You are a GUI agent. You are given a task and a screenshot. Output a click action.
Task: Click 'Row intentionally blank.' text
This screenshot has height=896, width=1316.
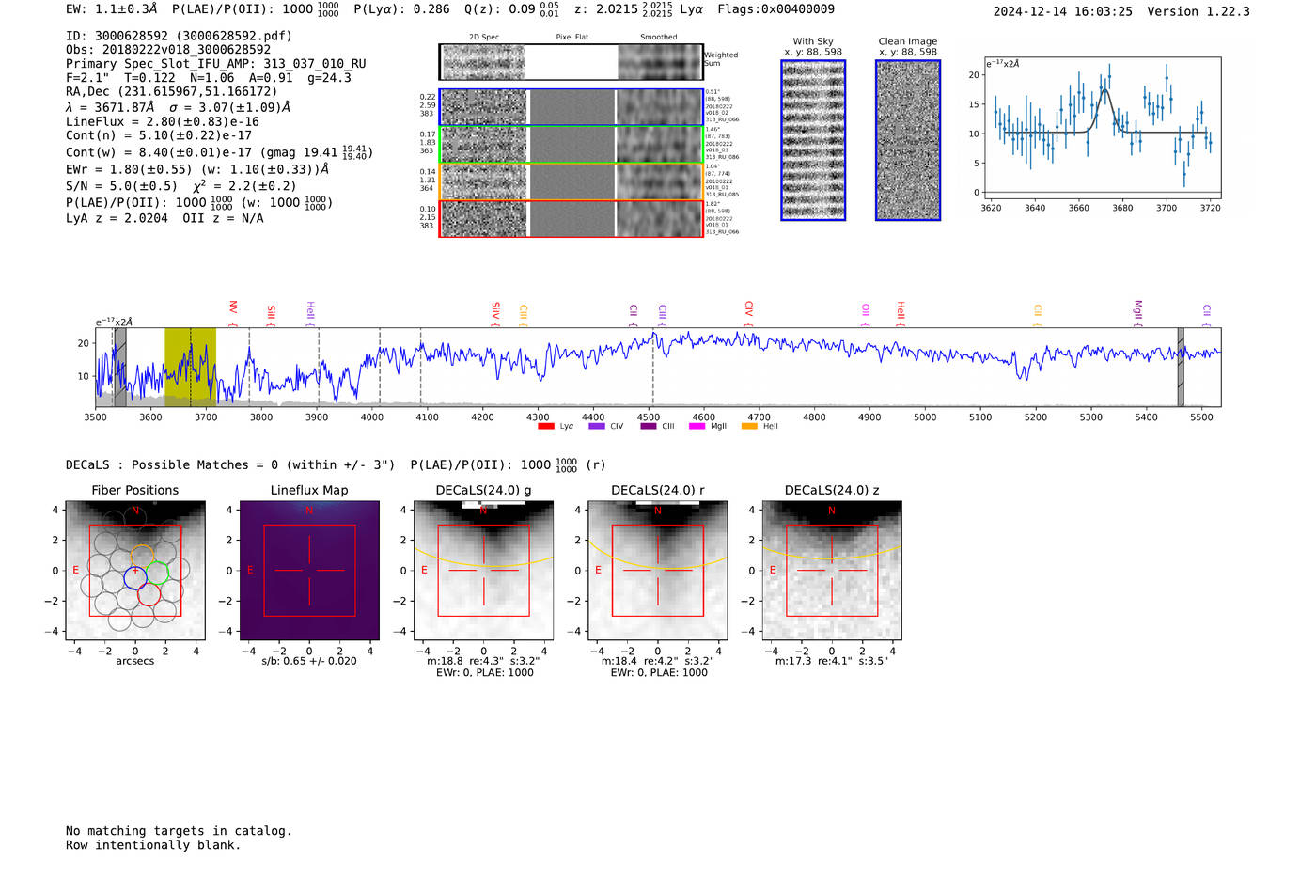(x=153, y=845)
